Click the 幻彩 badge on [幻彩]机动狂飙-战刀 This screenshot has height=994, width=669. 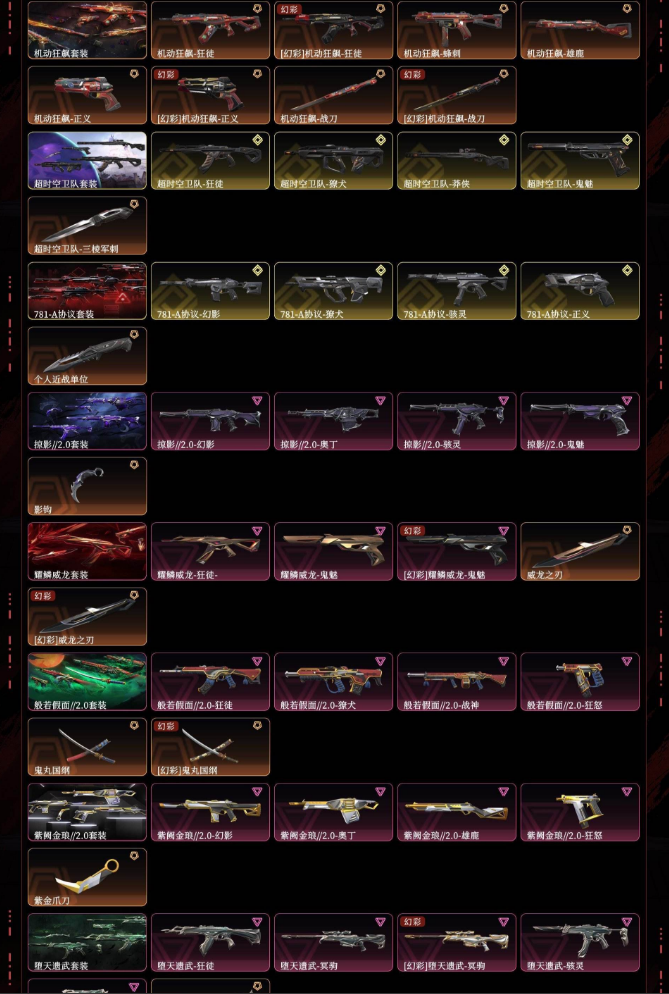[x=412, y=75]
